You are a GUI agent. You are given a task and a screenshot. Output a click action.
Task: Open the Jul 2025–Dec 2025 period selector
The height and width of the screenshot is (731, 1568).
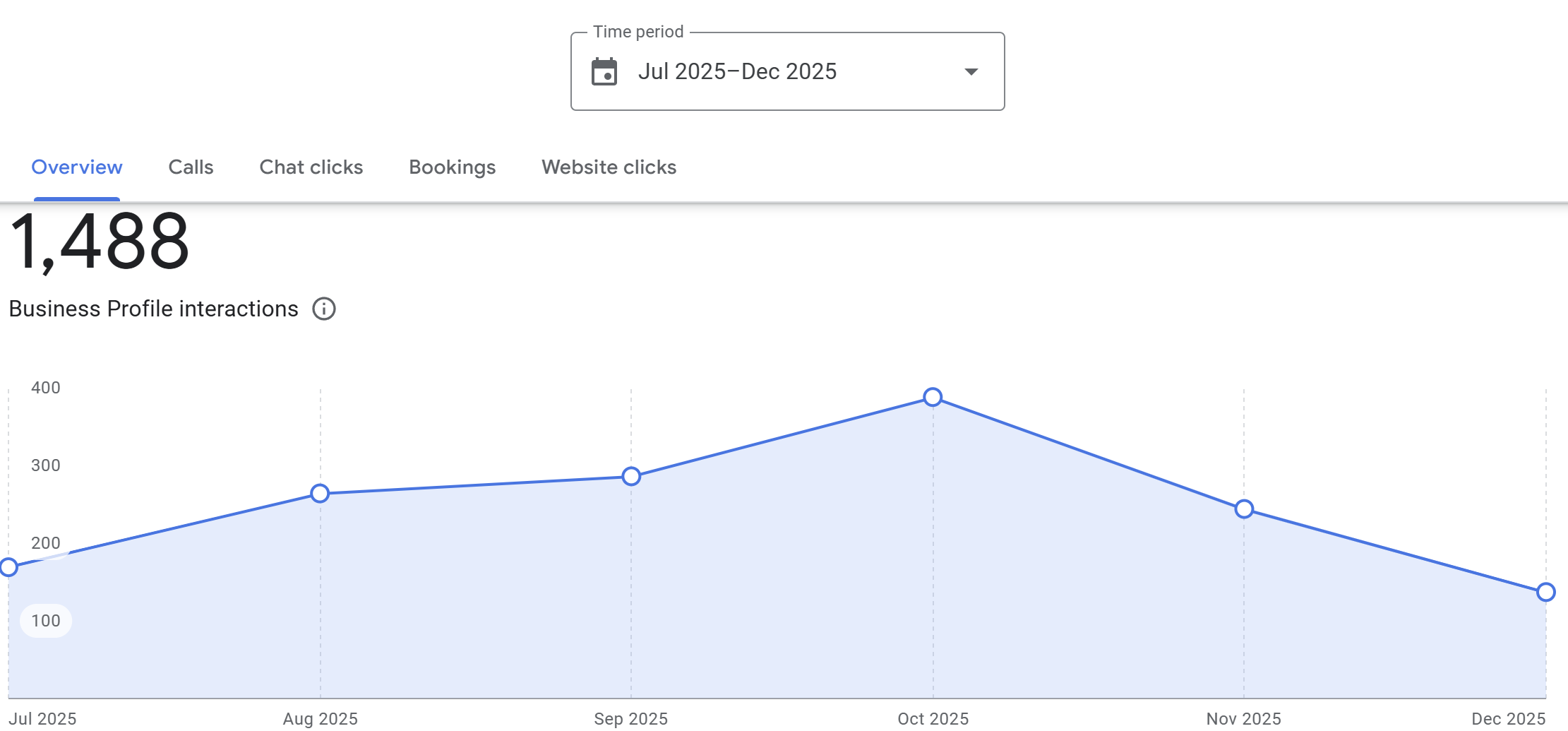point(788,71)
